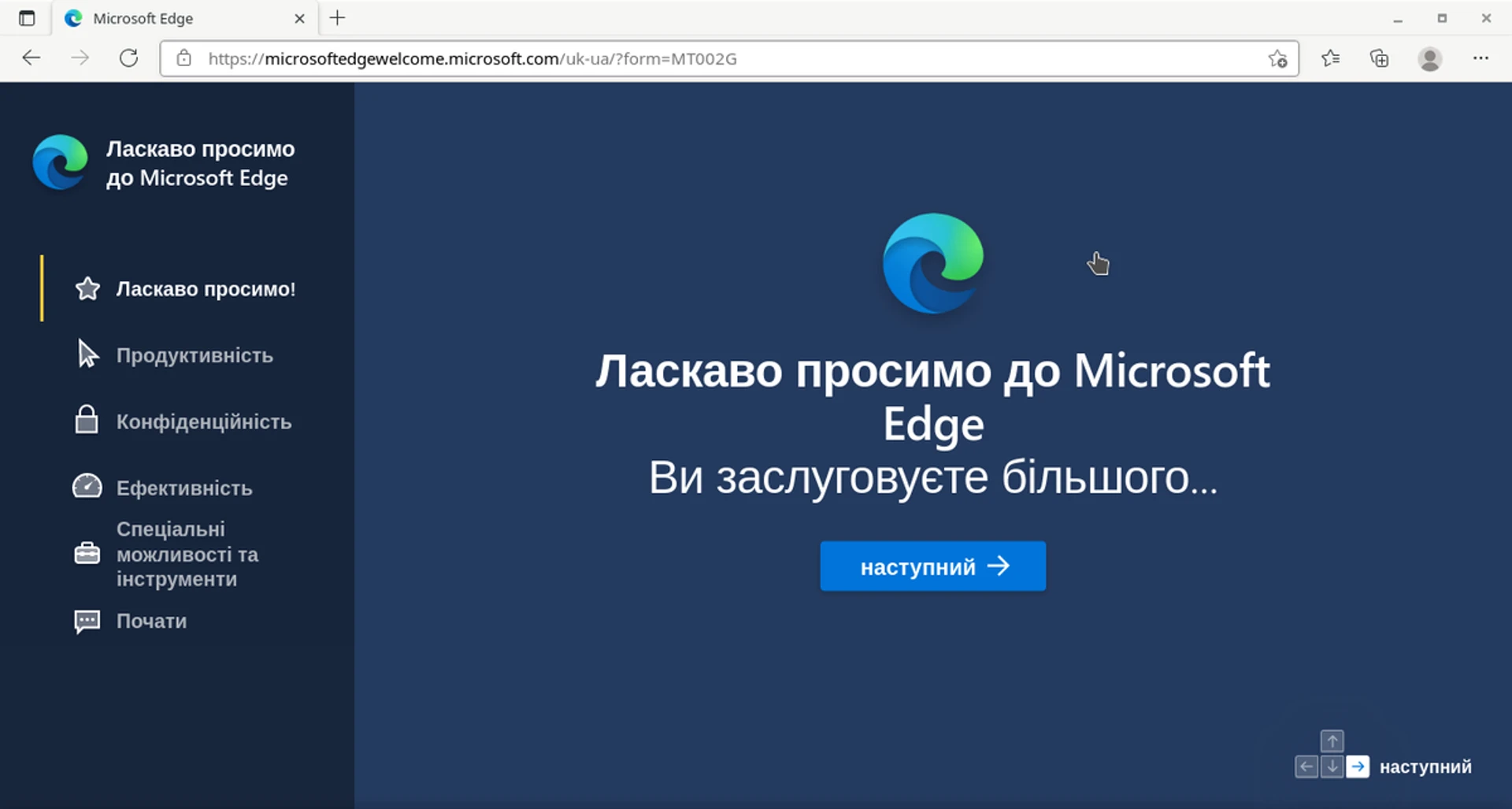The width and height of the screenshot is (1512, 809).
Task: Open the Ефективність section
Action: point(184,488)
